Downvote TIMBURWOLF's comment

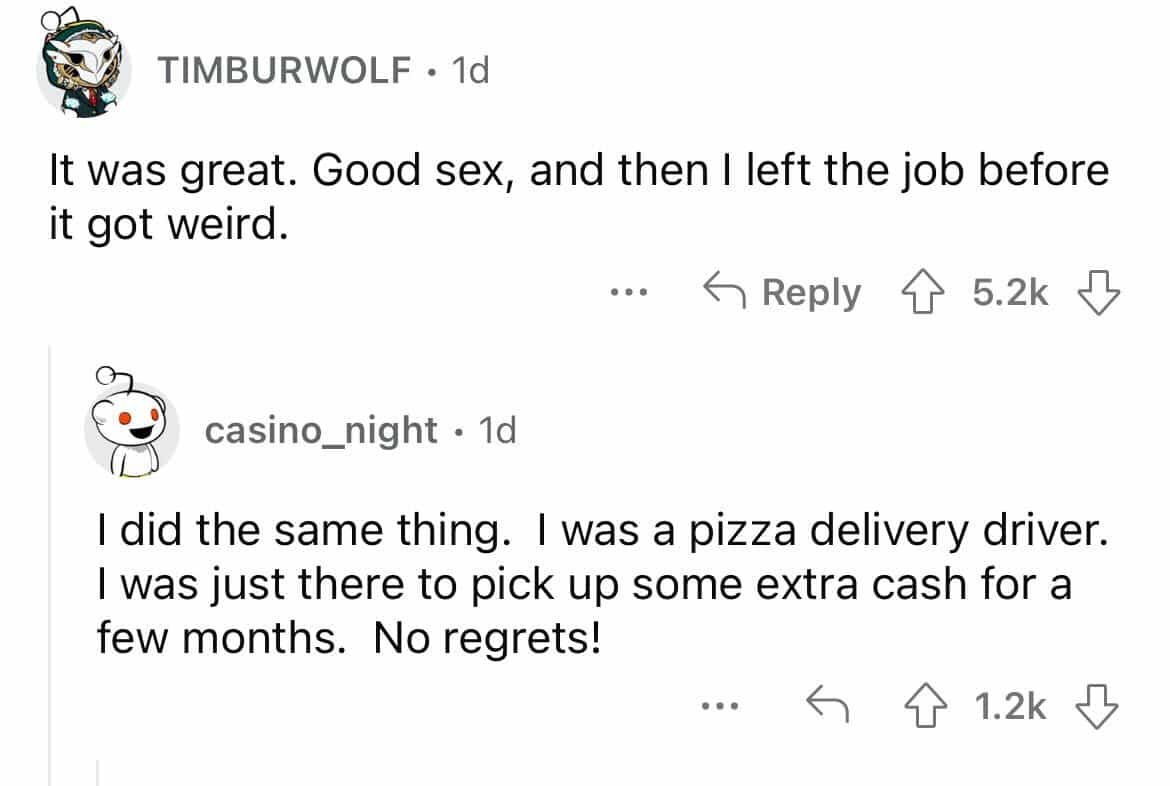[1097, 294]
